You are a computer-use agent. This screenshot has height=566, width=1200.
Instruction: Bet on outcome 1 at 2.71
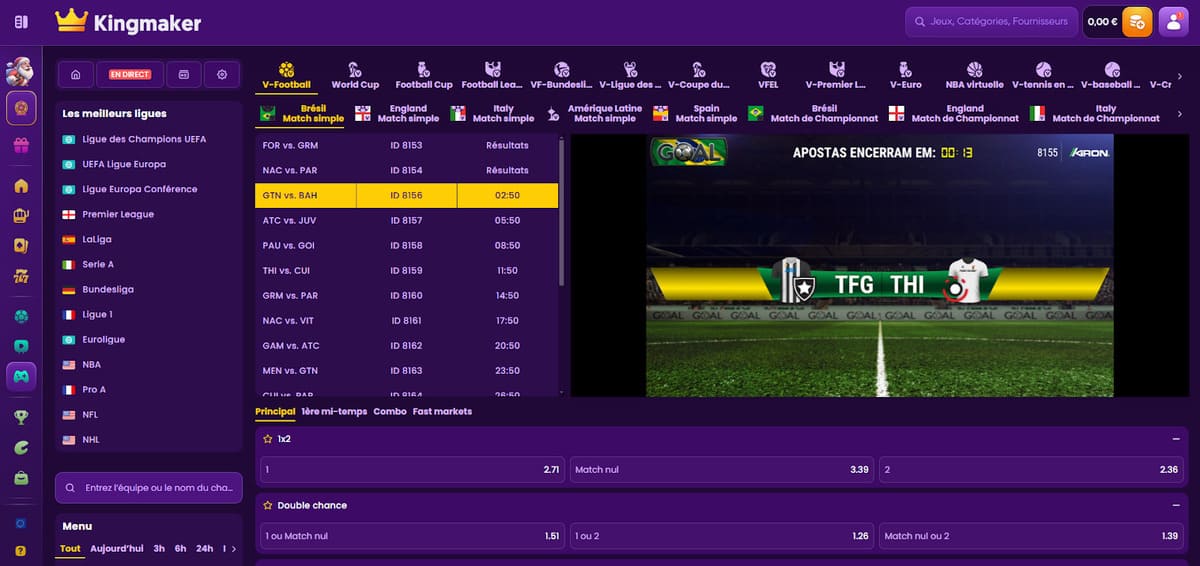coord(412,470)
